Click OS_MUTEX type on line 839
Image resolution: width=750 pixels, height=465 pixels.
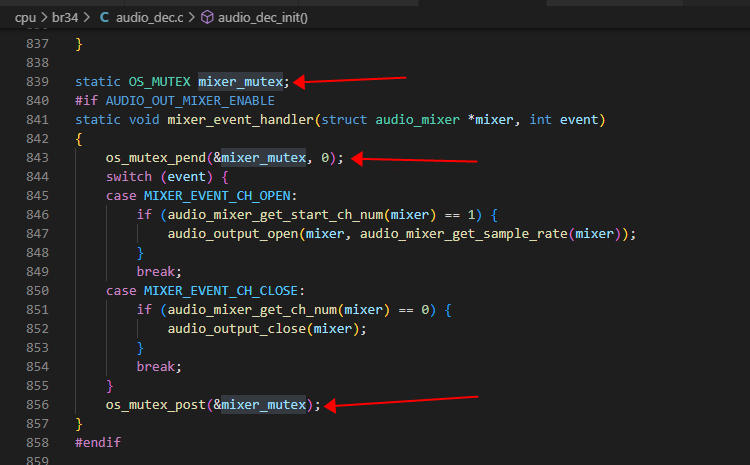159,82
